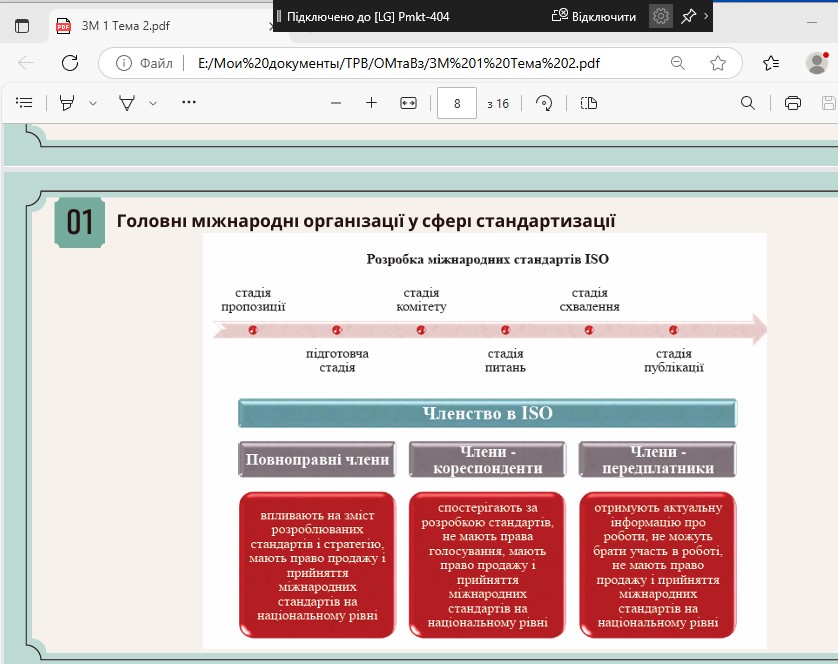Click the 'Члени - кореспонденти' box
Screen dimensions: 838x664
click(487, 459)
